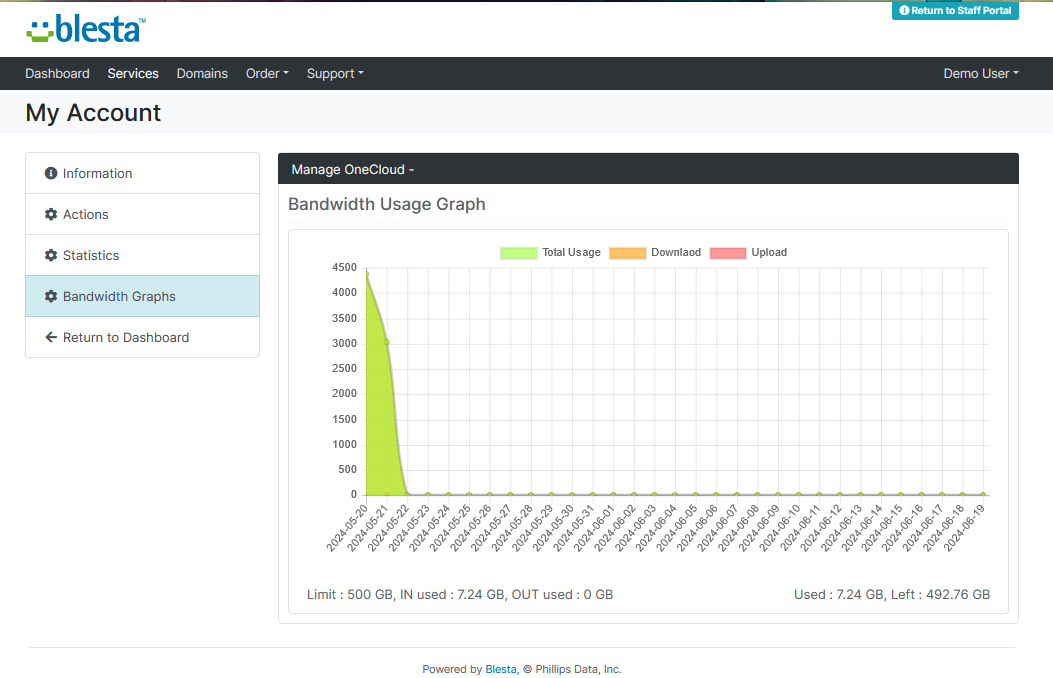Toggle the Download legend swatch
Viewport: 1053px width, 678px height.
pos(627,253)
